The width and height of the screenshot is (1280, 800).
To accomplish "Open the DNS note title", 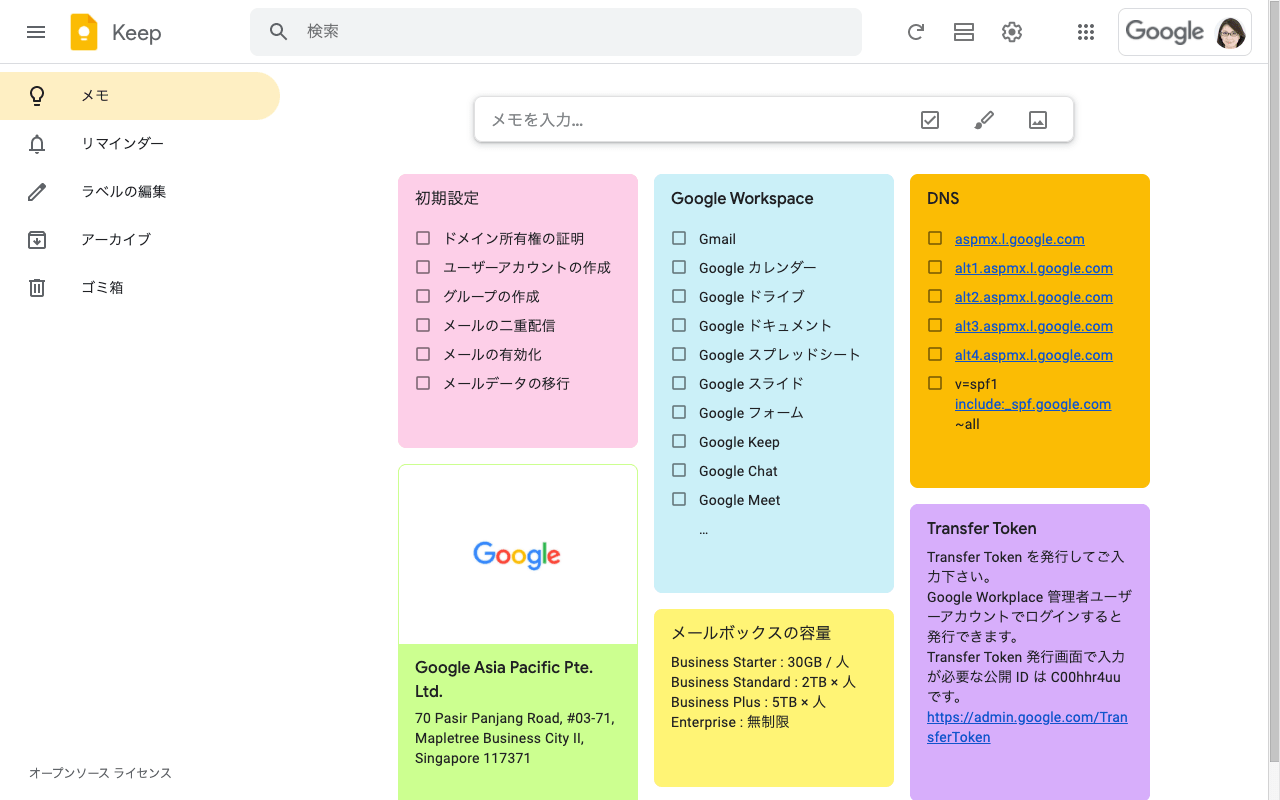I will point(943,198).
